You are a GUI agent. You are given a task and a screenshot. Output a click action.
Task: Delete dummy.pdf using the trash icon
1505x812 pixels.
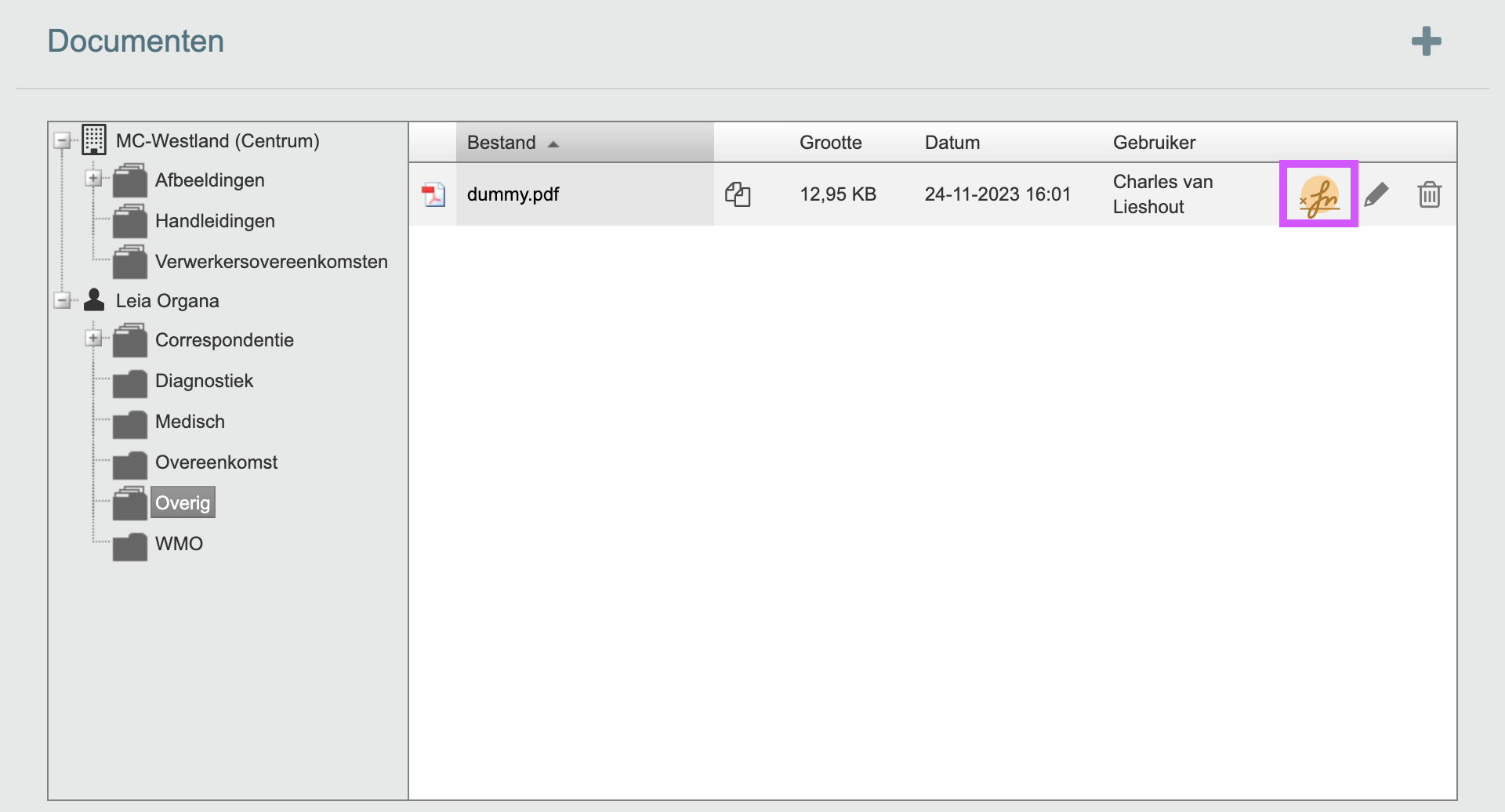click(1429, 194)
